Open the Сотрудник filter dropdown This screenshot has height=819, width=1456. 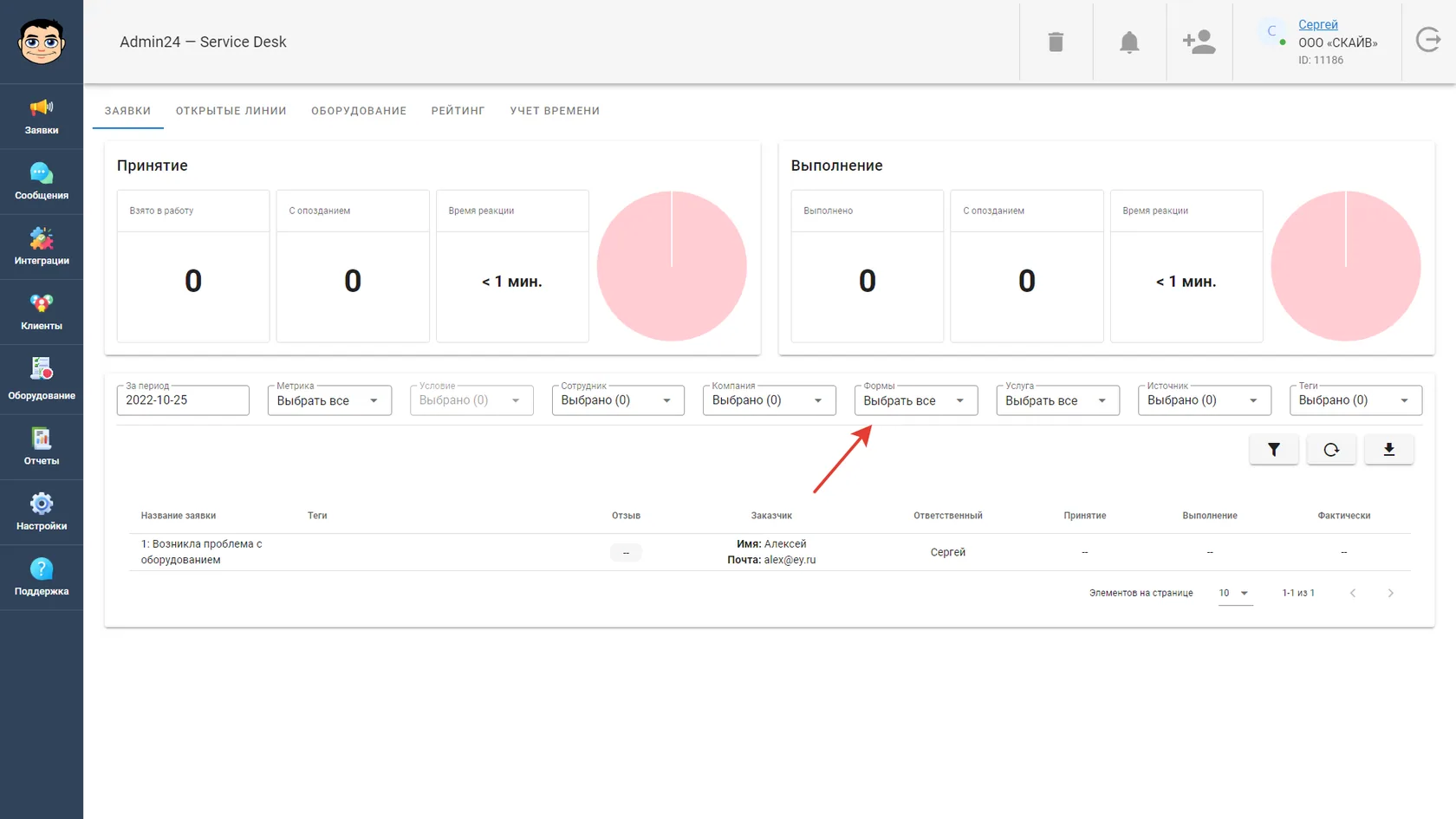pyautogui.click(x=618, y=400)
